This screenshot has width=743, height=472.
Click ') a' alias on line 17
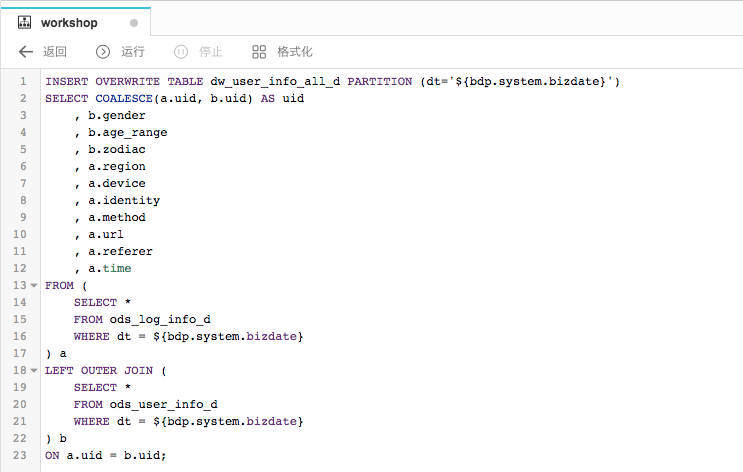click(56, 354)
